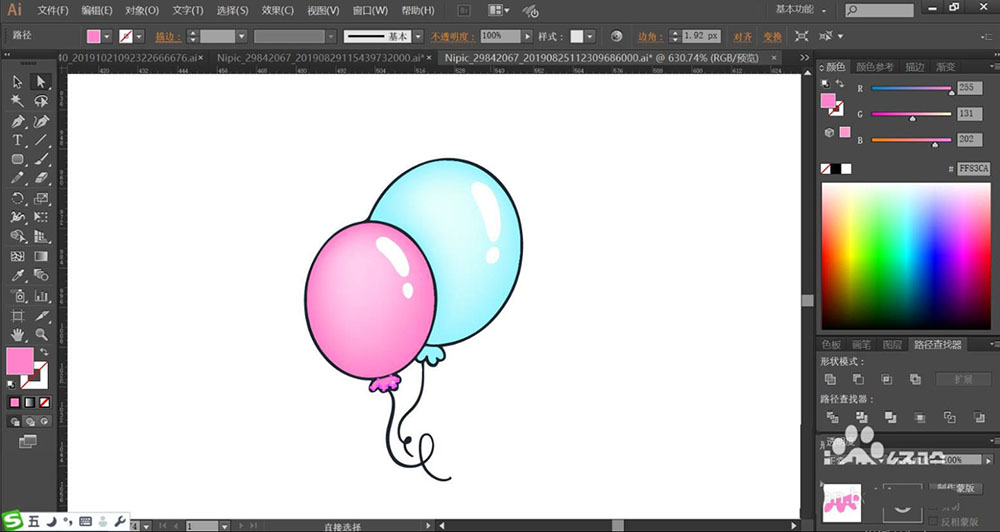Click the 不透明度 link in control bar
Image resolution: width=1000 pixels, height=532 pixels.
(x=452, y=36)
